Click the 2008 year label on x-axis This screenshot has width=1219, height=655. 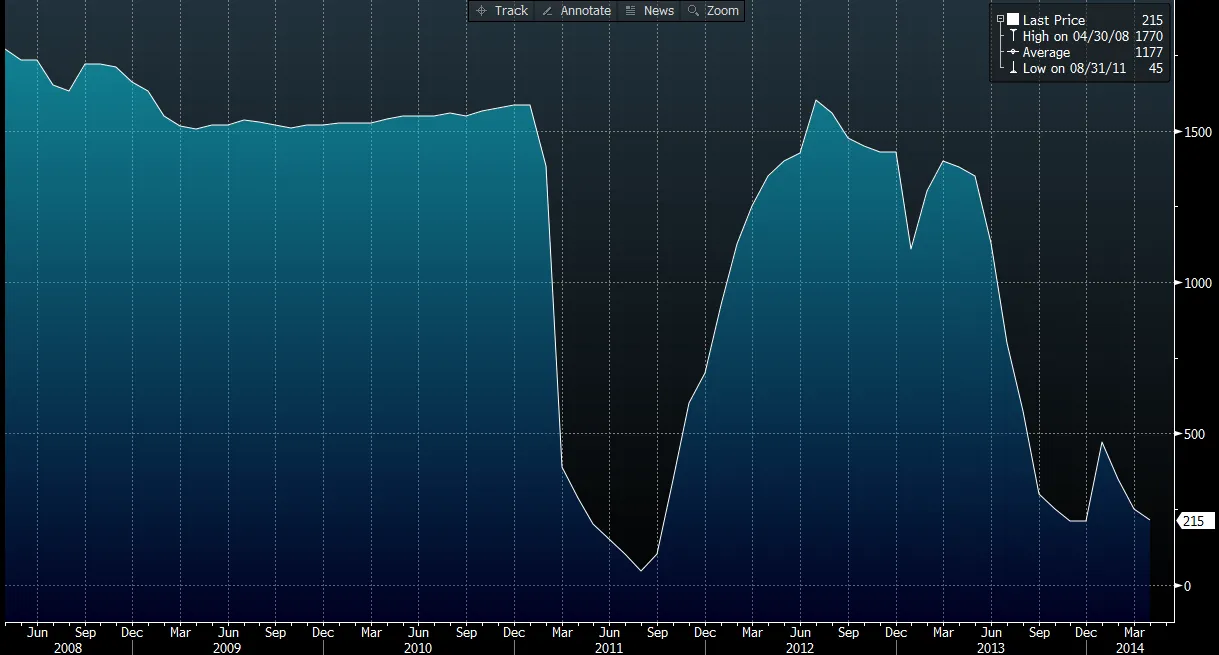pyautogui.click(x=67, y=647)
